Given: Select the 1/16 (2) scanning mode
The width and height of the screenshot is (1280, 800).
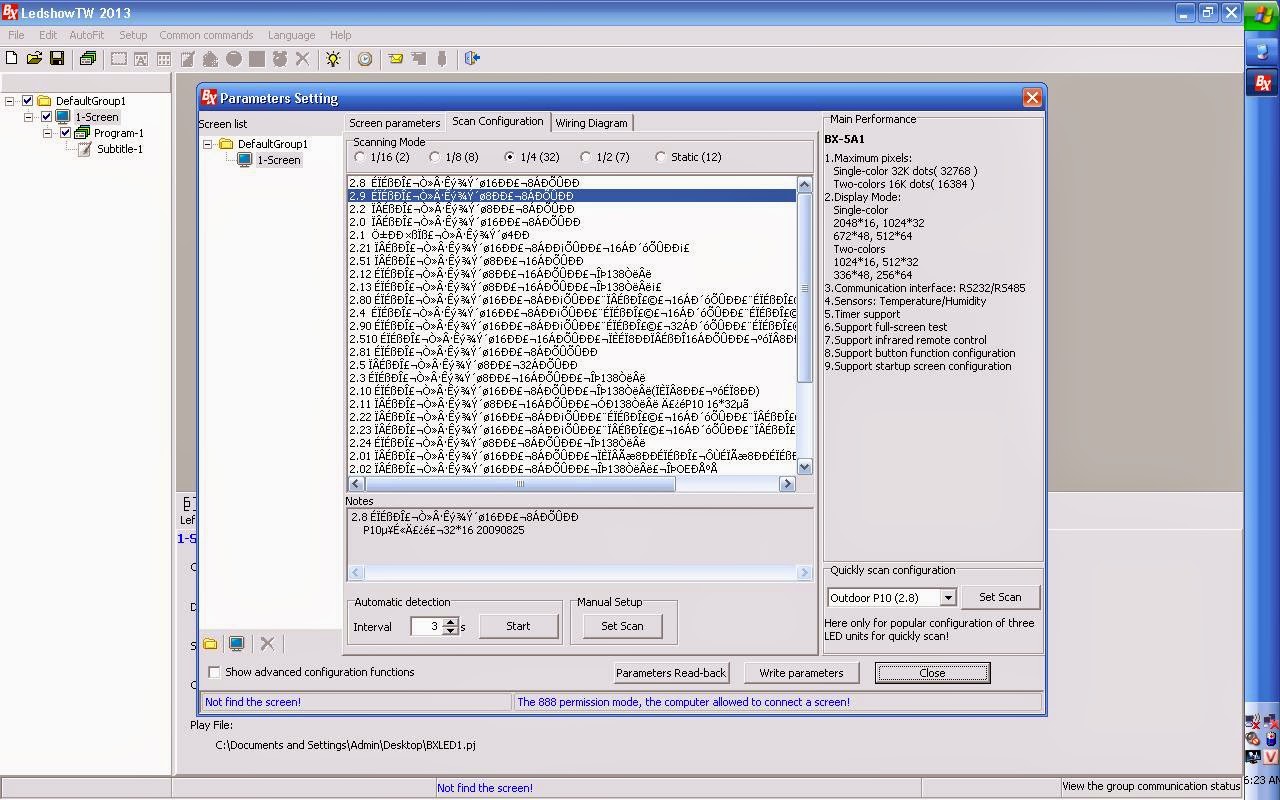Looking at the screenshot, I should 360,157.
